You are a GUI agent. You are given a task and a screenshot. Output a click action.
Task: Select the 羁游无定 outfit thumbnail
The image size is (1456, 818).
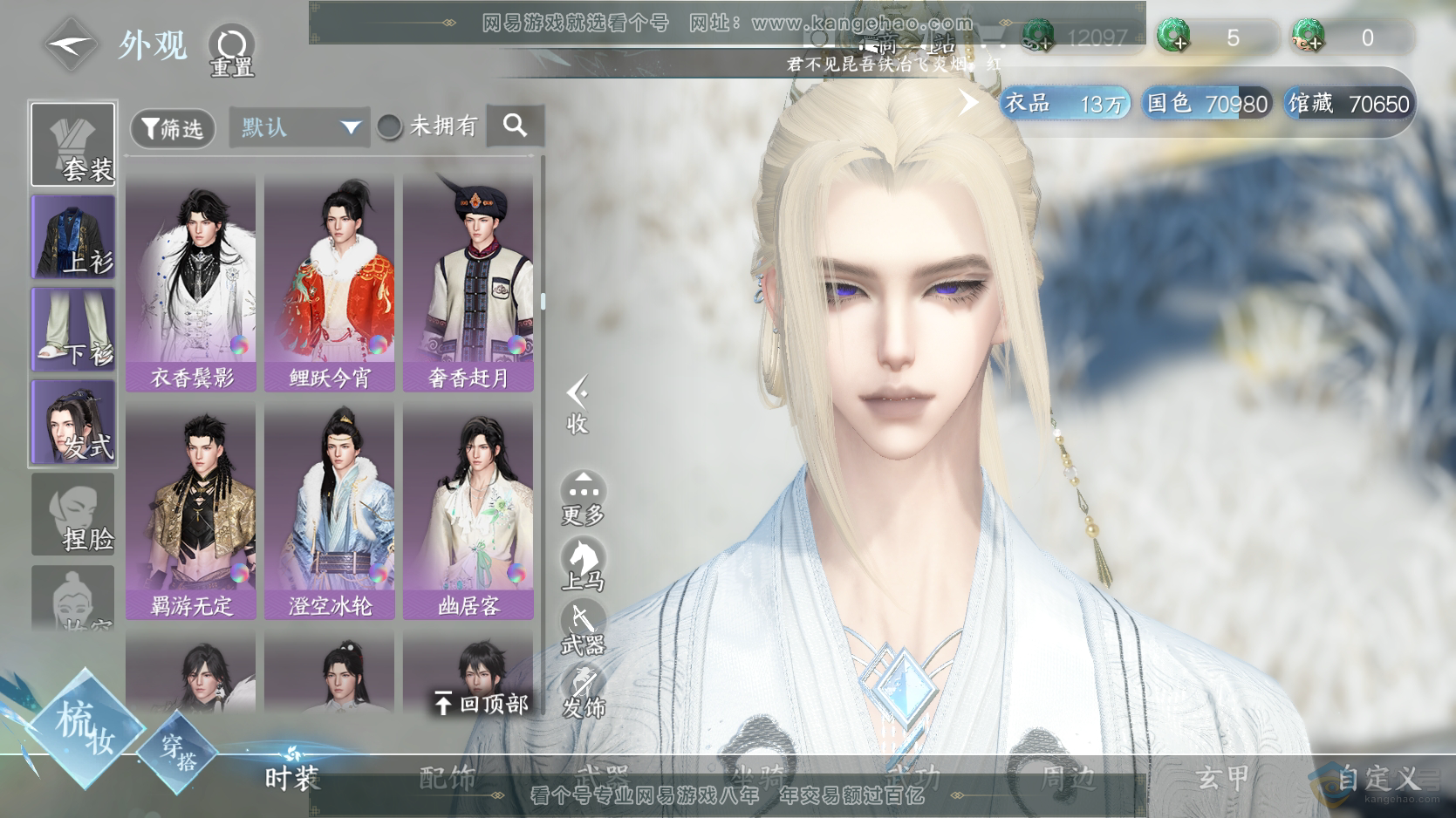[191, 510]
